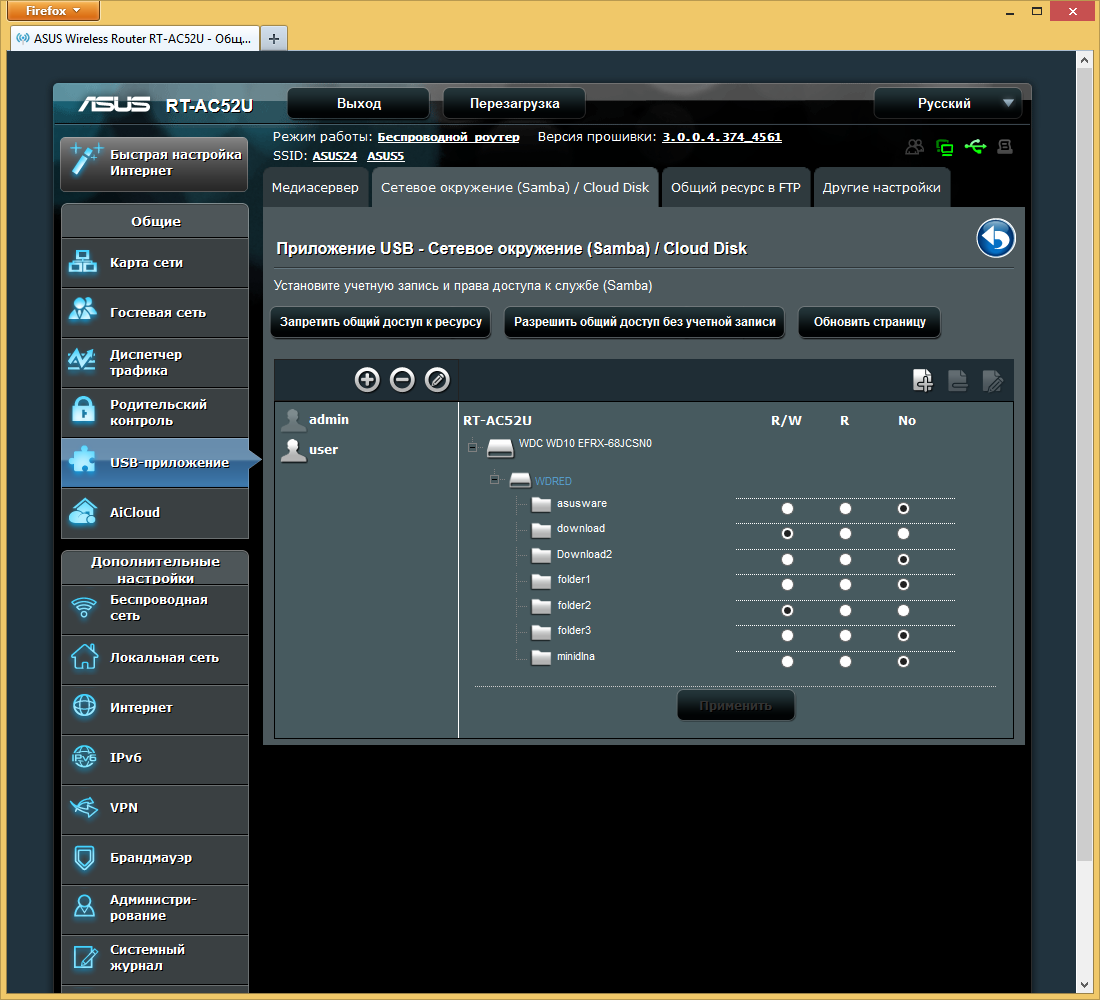This screenshot has width=1100, height=1000.
Task: Collapse the WDC WD10 disk tree node
Action: [473, 447]
